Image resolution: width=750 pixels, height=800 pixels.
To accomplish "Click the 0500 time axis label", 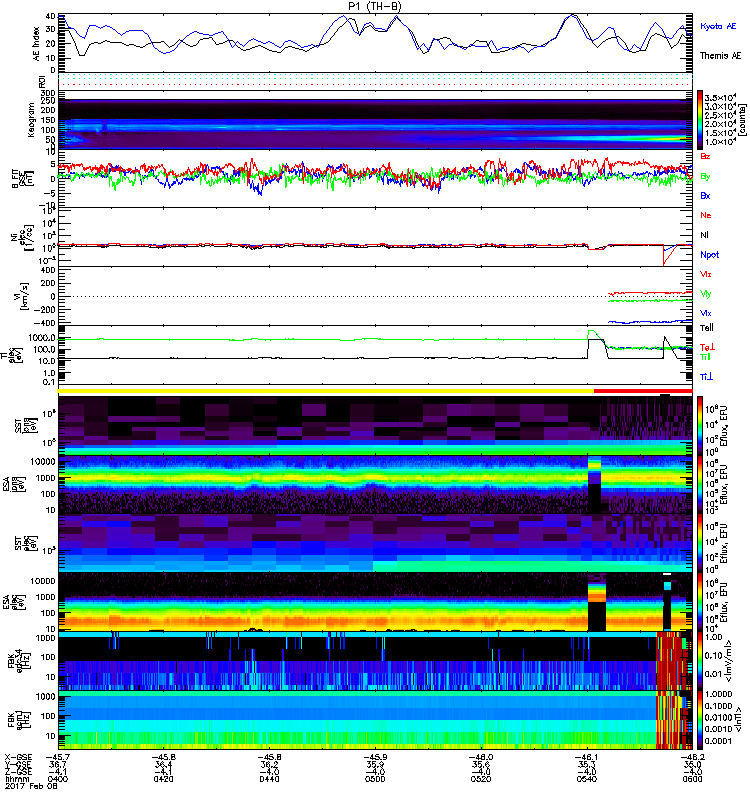I will [x=376, y=779].
